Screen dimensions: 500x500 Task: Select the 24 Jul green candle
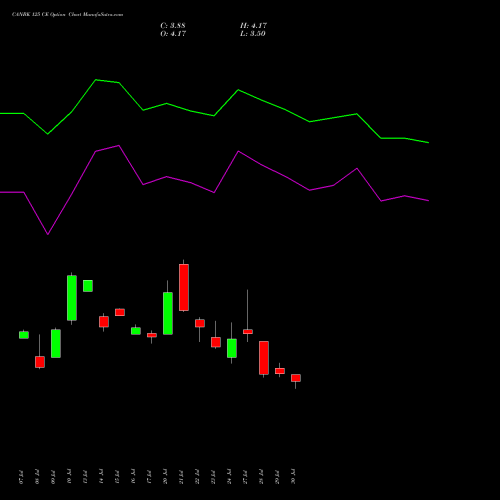click(x=232, y=348)
